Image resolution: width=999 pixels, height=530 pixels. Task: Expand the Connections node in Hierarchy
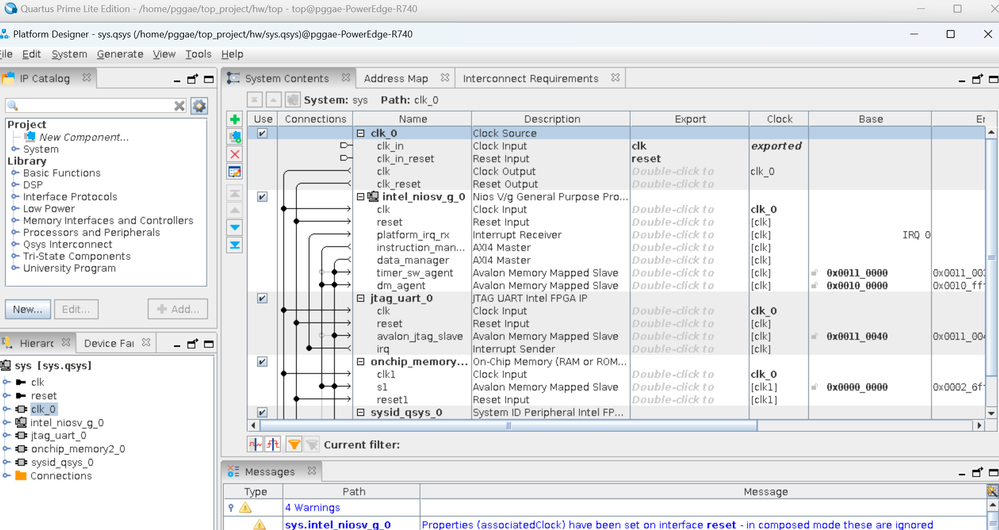point(7,476)
